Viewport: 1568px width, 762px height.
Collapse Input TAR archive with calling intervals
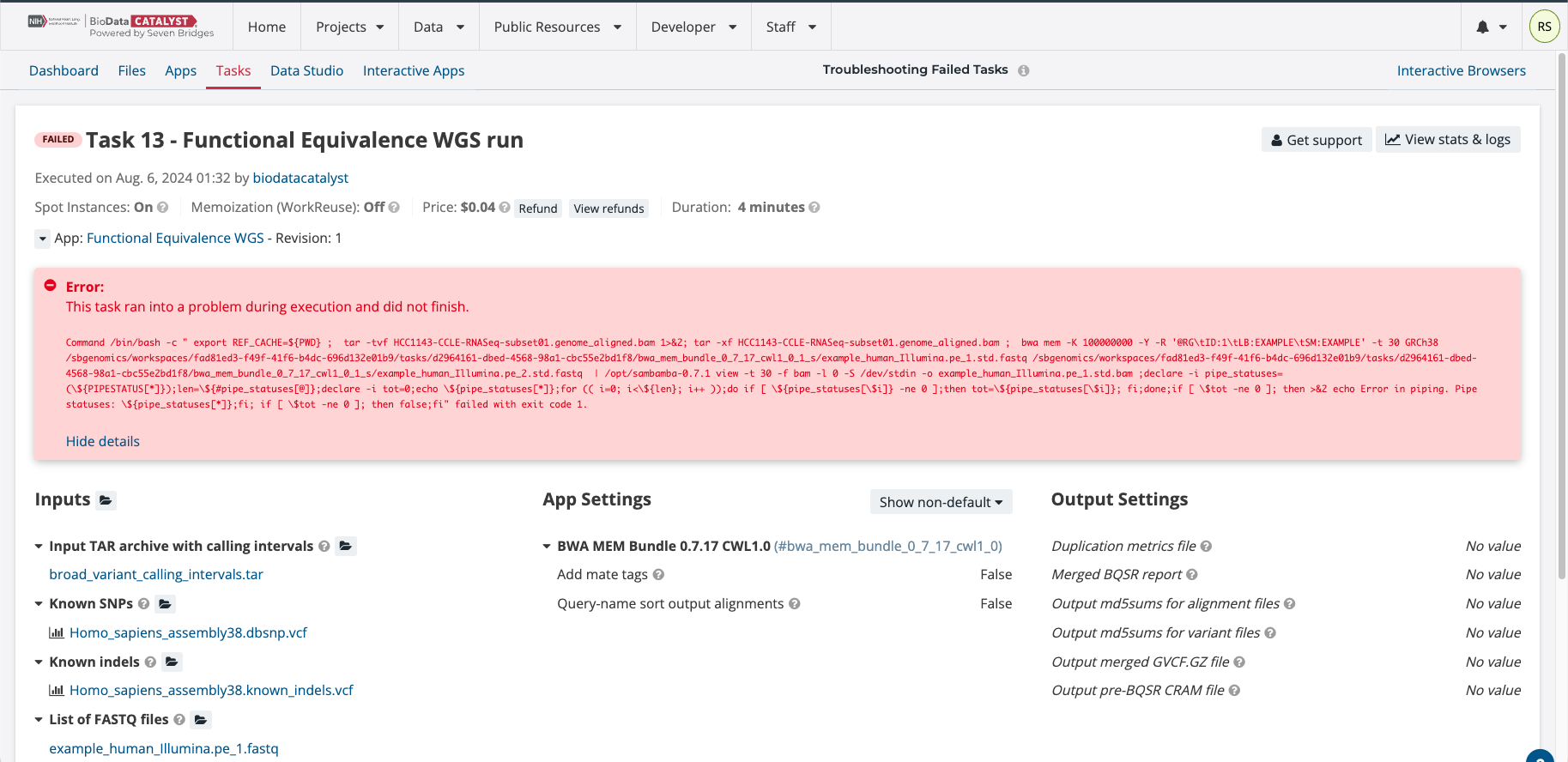[x=39, y=547]
